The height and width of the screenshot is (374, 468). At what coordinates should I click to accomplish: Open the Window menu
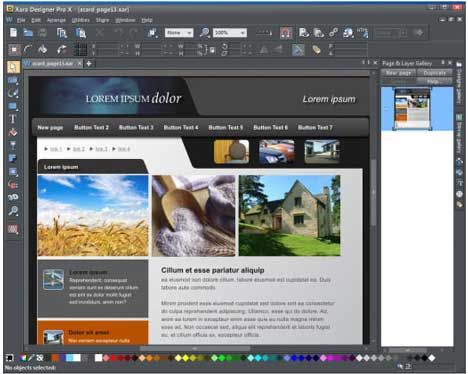click(125, 20)
